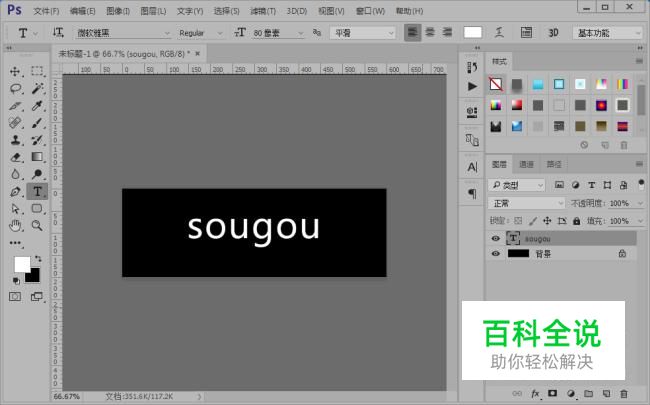
Task: Click the 3D text button
Action: point(553,32)
